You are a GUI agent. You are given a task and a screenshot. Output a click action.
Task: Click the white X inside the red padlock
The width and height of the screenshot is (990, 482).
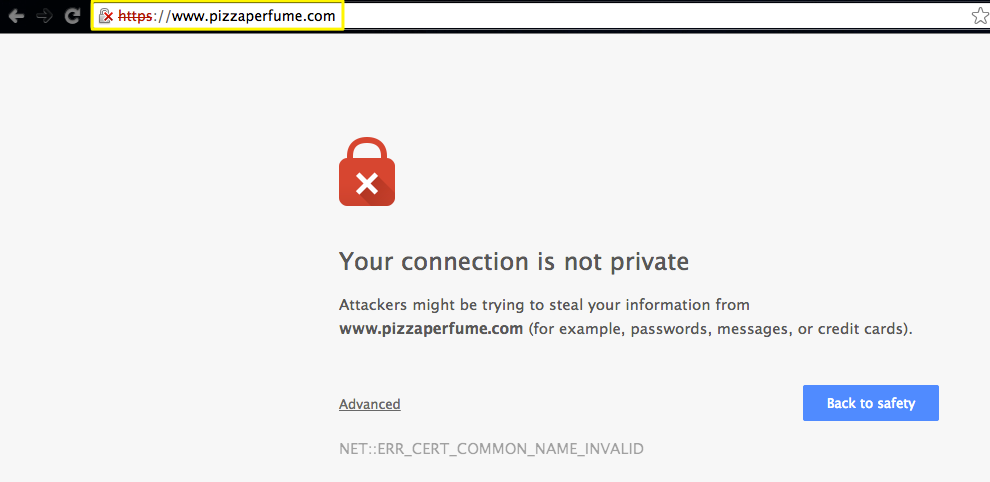[367, 184]
